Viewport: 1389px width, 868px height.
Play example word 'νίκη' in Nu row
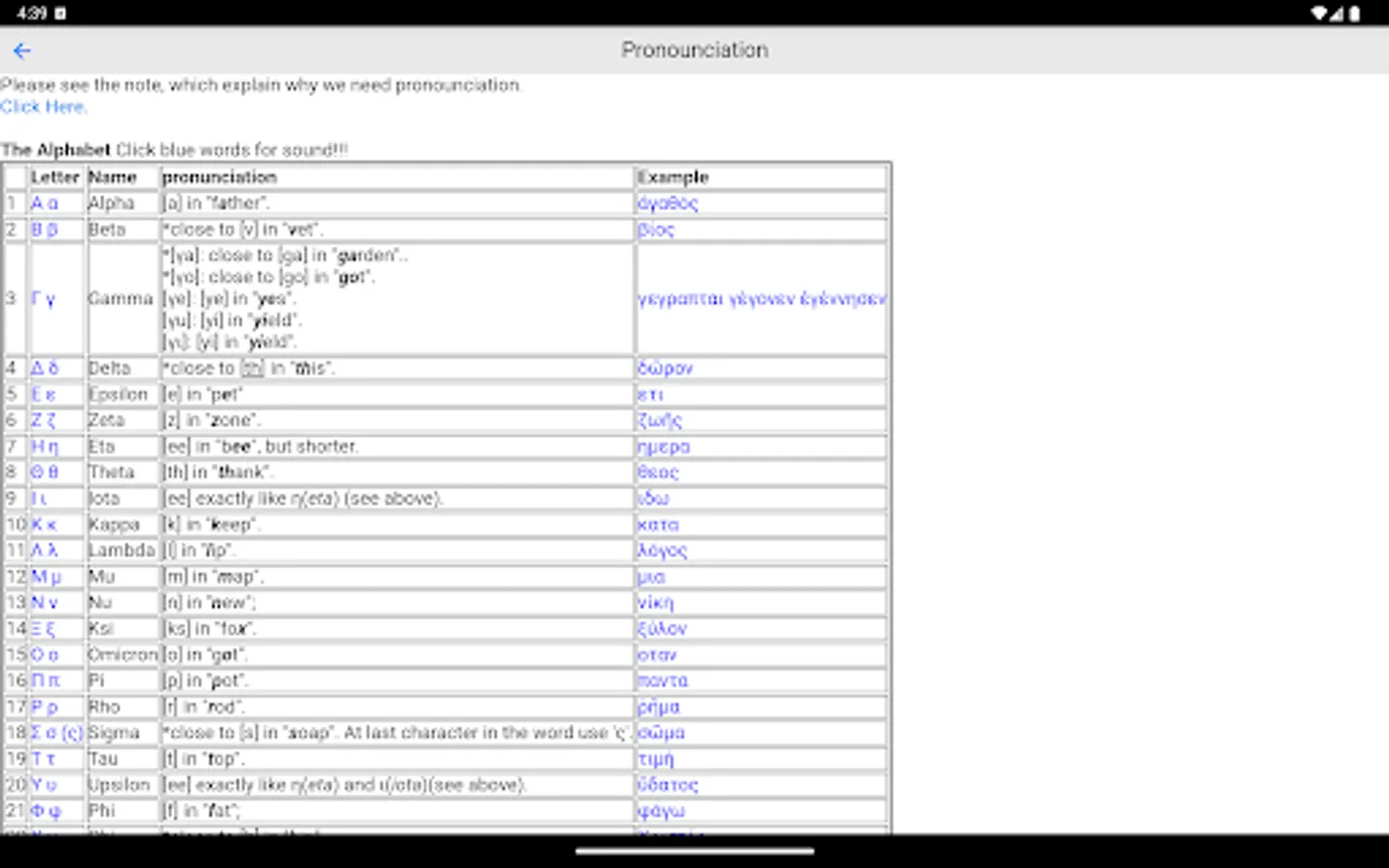coord(656,603)
